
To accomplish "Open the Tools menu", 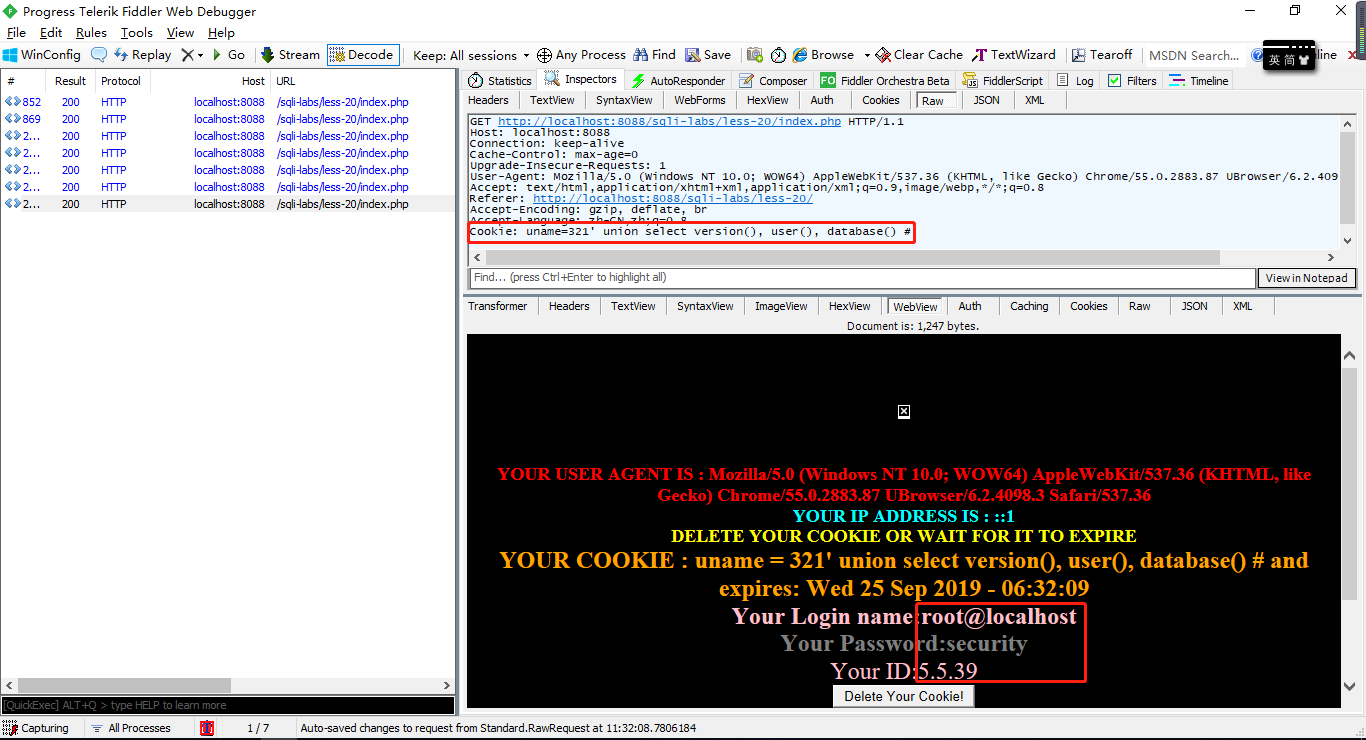I will [137, 33].
